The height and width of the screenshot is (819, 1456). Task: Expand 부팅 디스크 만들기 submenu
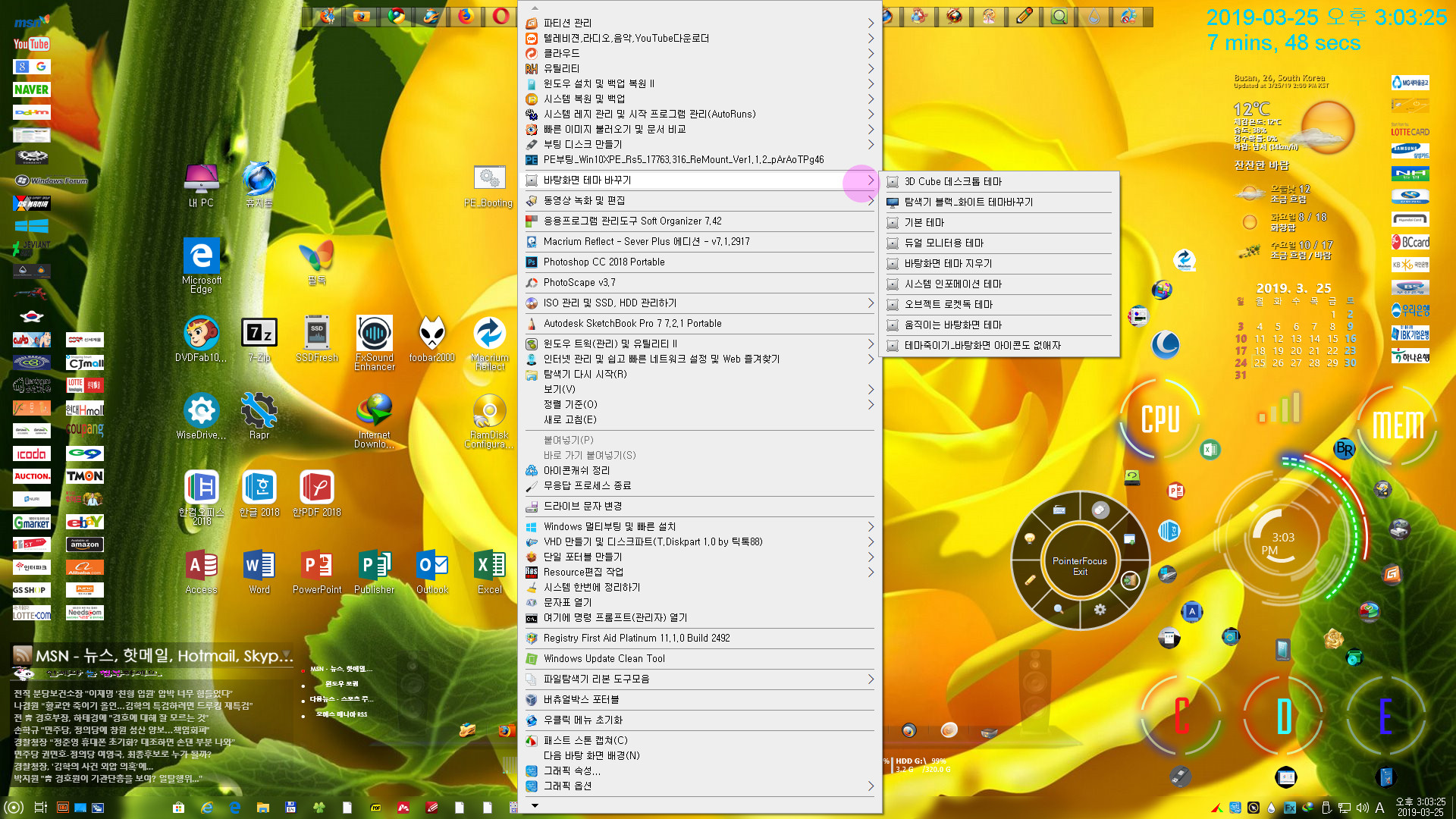point(699,144)
